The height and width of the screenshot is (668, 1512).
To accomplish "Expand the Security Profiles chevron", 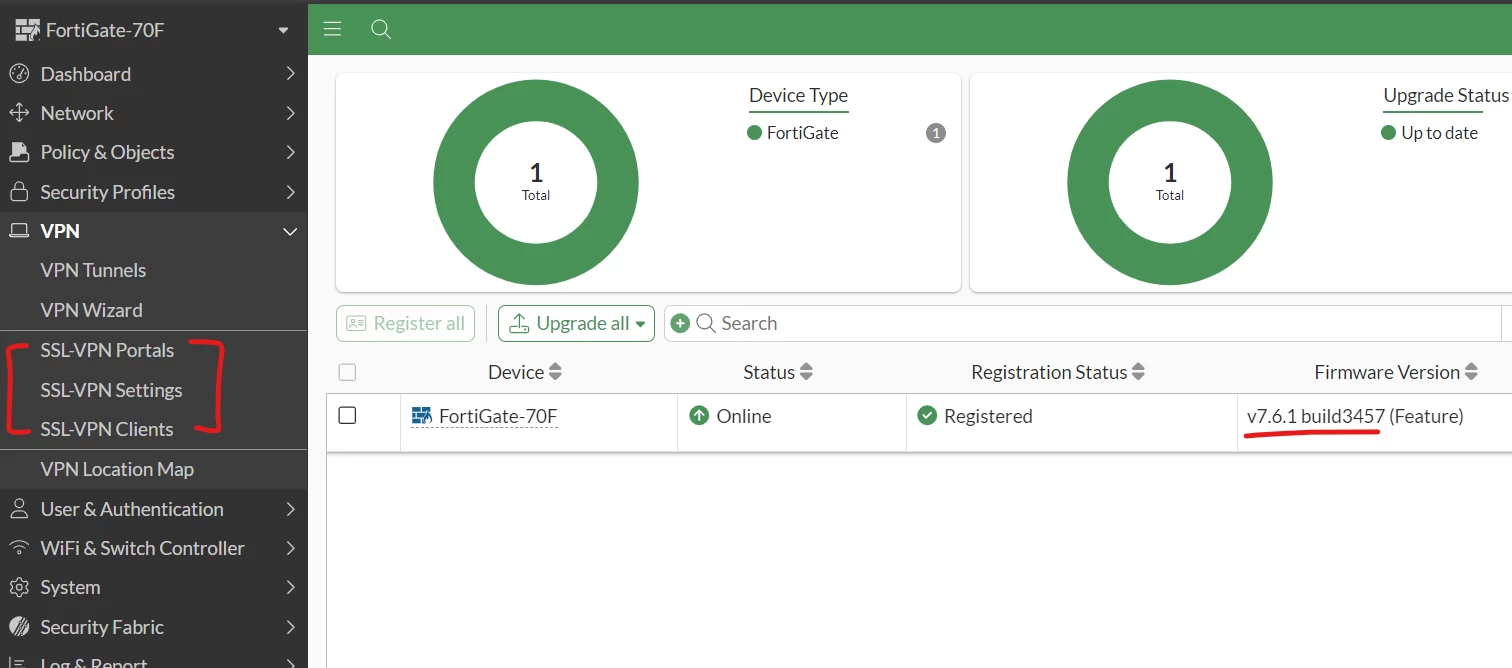I will click(290, 192).
